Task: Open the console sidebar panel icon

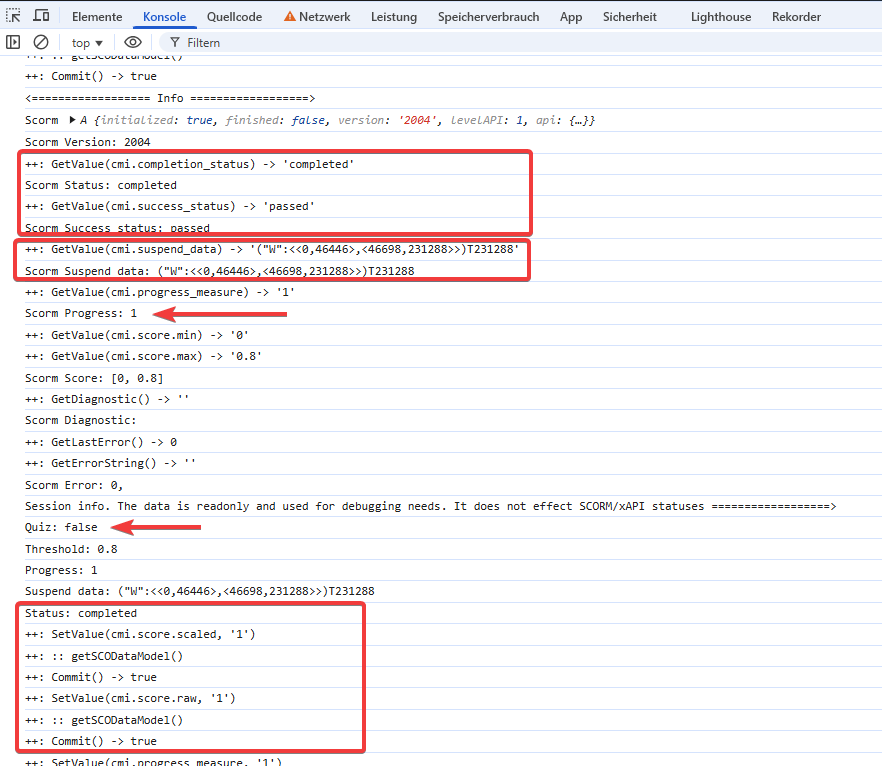Action: pyautogui.click(x=13, y=42)
